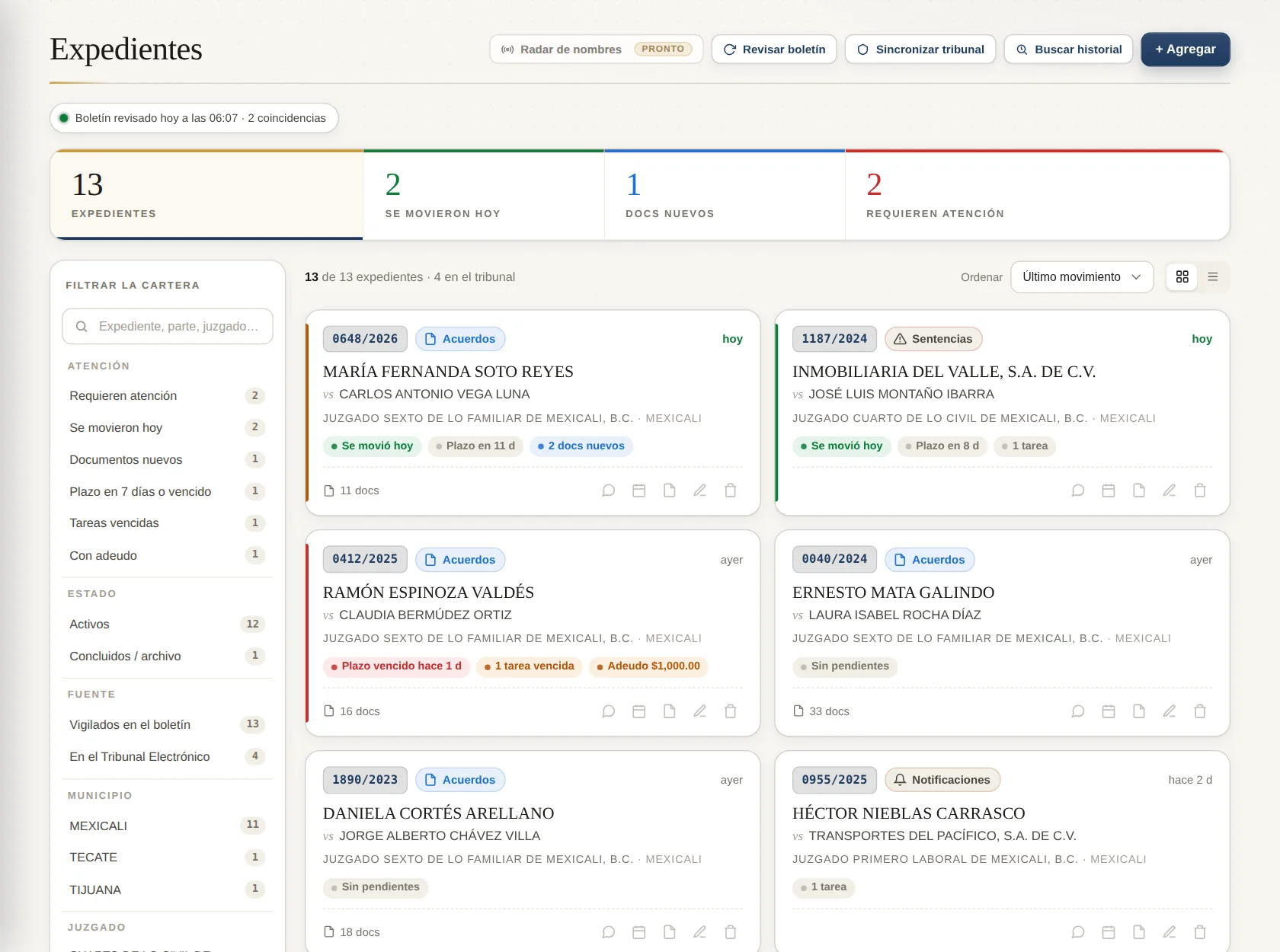Switch to grid view layout
This screenshot has height=952, width=1280.
tap(1182, 277)
